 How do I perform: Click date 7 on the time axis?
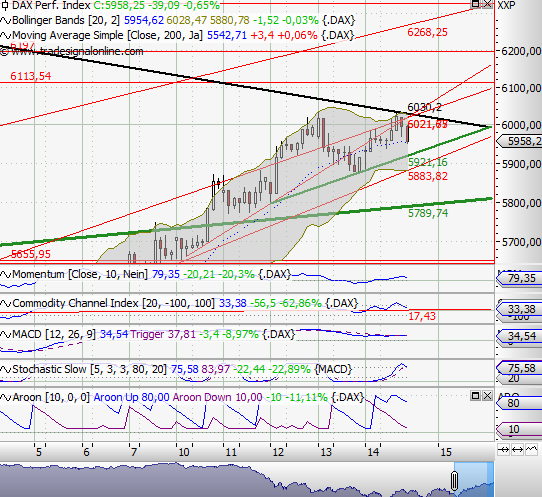[x=134, y=452]
